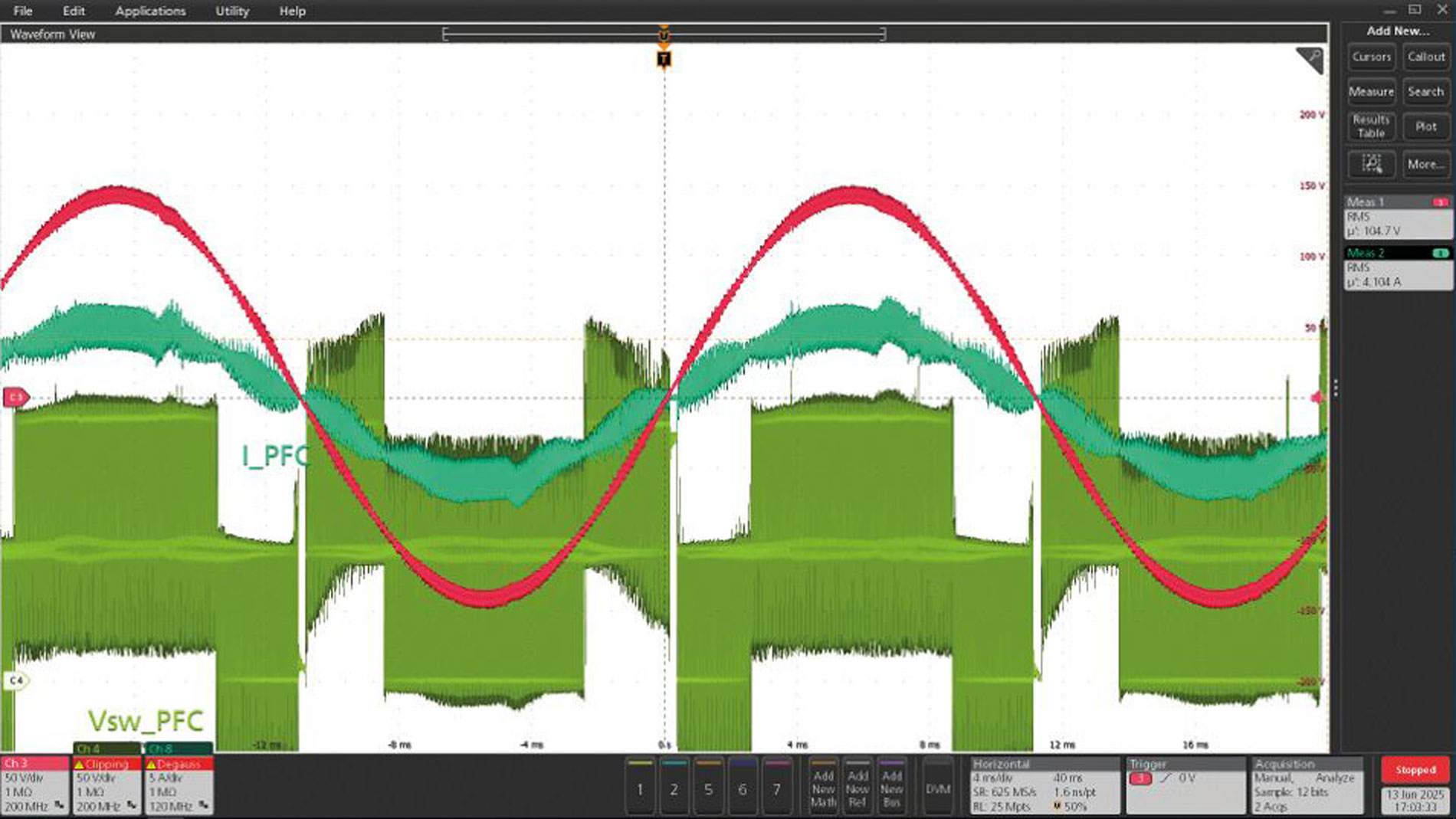This screenshot has height=819, width=1456.
Task: Open the Horizontal settings badge
Action: pos(1044,785)
